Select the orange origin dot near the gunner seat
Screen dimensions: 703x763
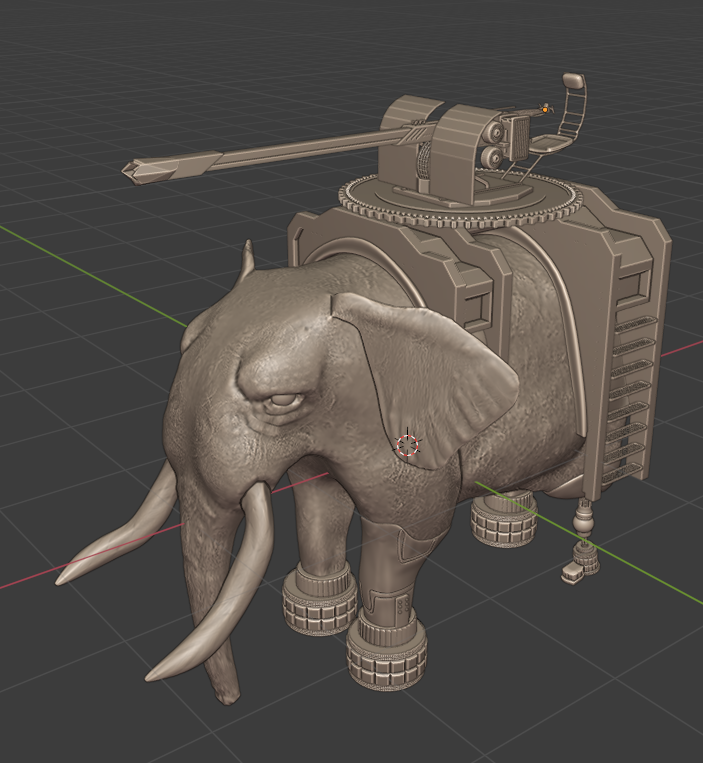coord(545,110)
